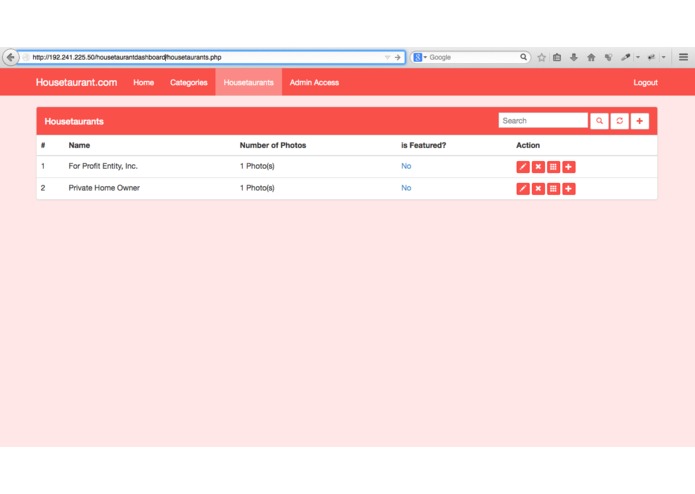This screenshot has width=695, height=494.
Task: Open the Categories nav item
Action: (188, 82)
